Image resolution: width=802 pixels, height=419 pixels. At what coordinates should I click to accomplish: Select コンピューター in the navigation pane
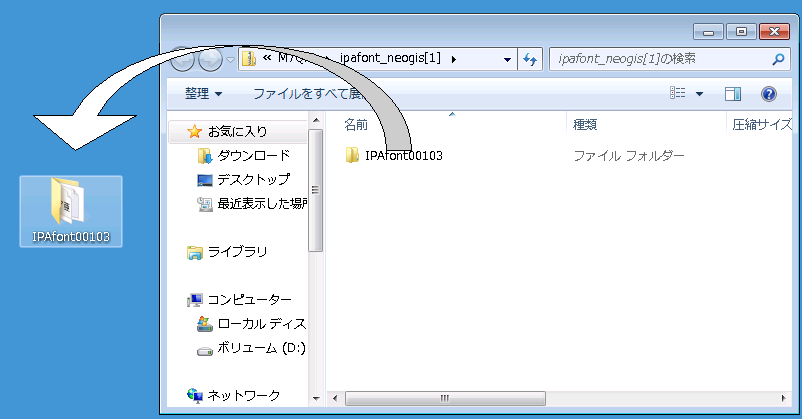(x=250, y=300)
